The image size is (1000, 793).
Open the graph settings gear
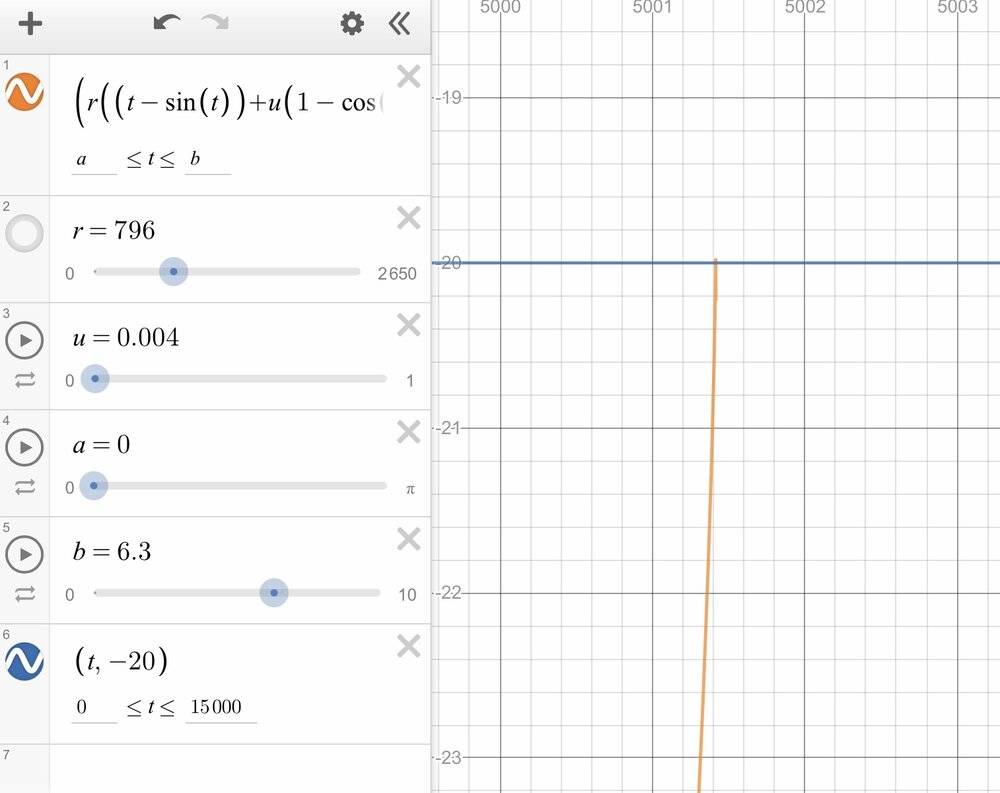click(352, 24)
